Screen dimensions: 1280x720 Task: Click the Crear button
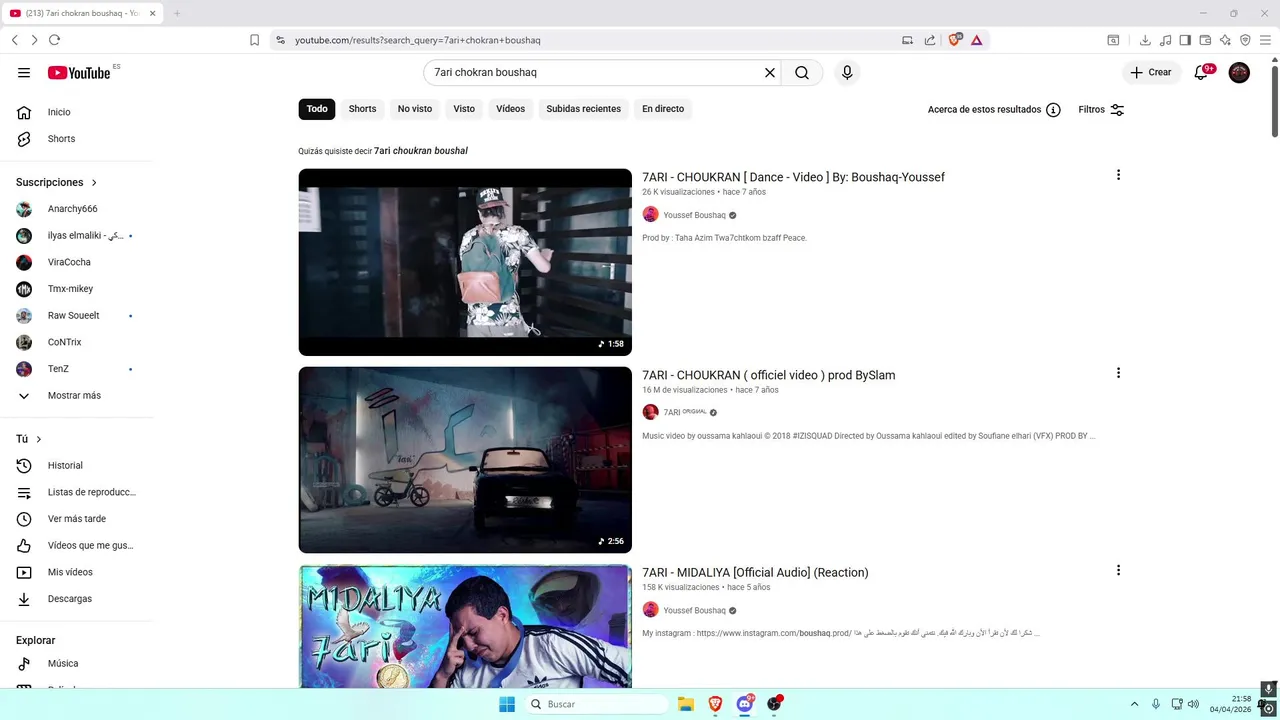[x=1150, y=72]
